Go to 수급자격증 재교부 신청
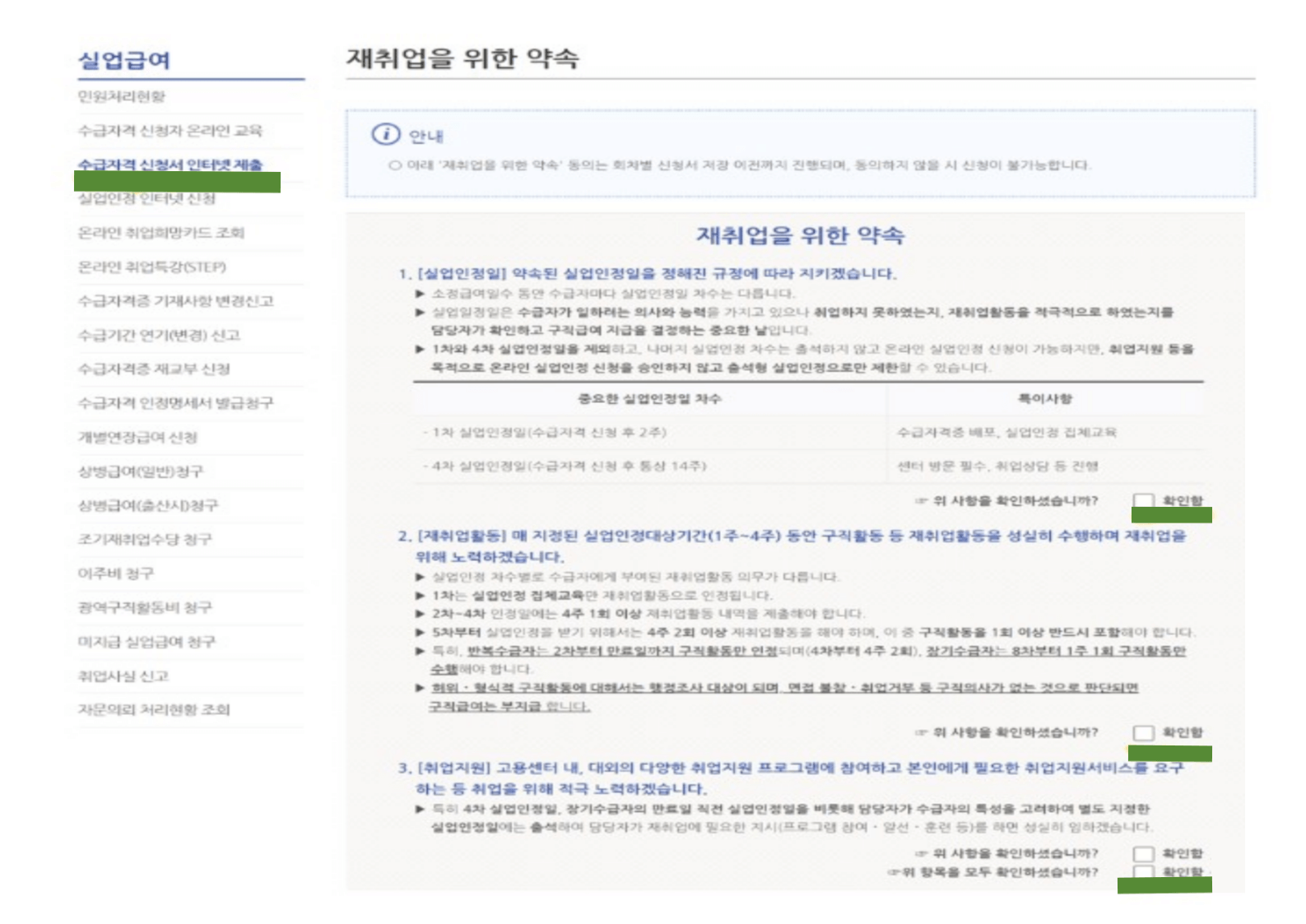Viewport: 1306px width, 924px height. (154, 369)
